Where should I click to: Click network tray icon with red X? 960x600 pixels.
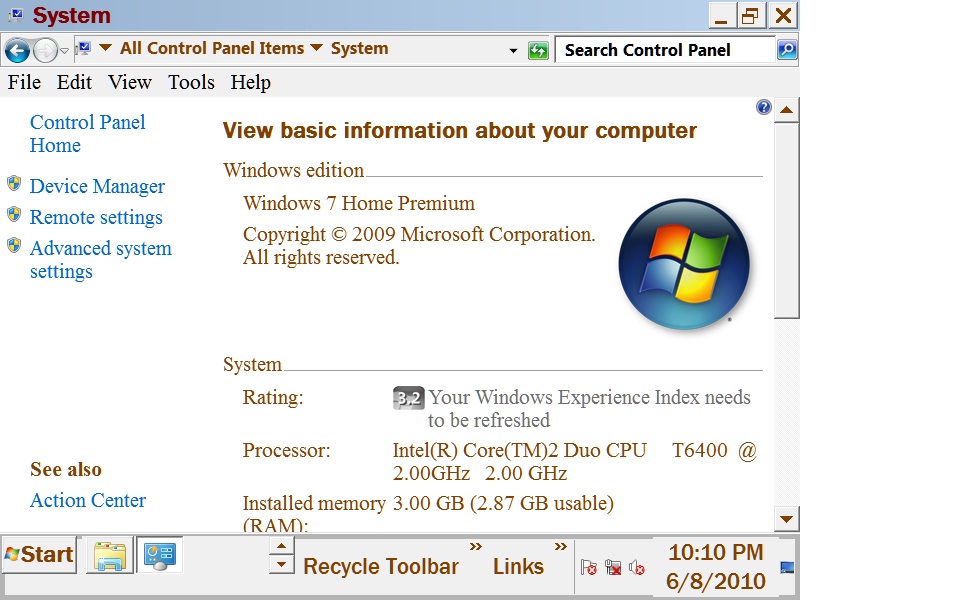pos(613,568)
